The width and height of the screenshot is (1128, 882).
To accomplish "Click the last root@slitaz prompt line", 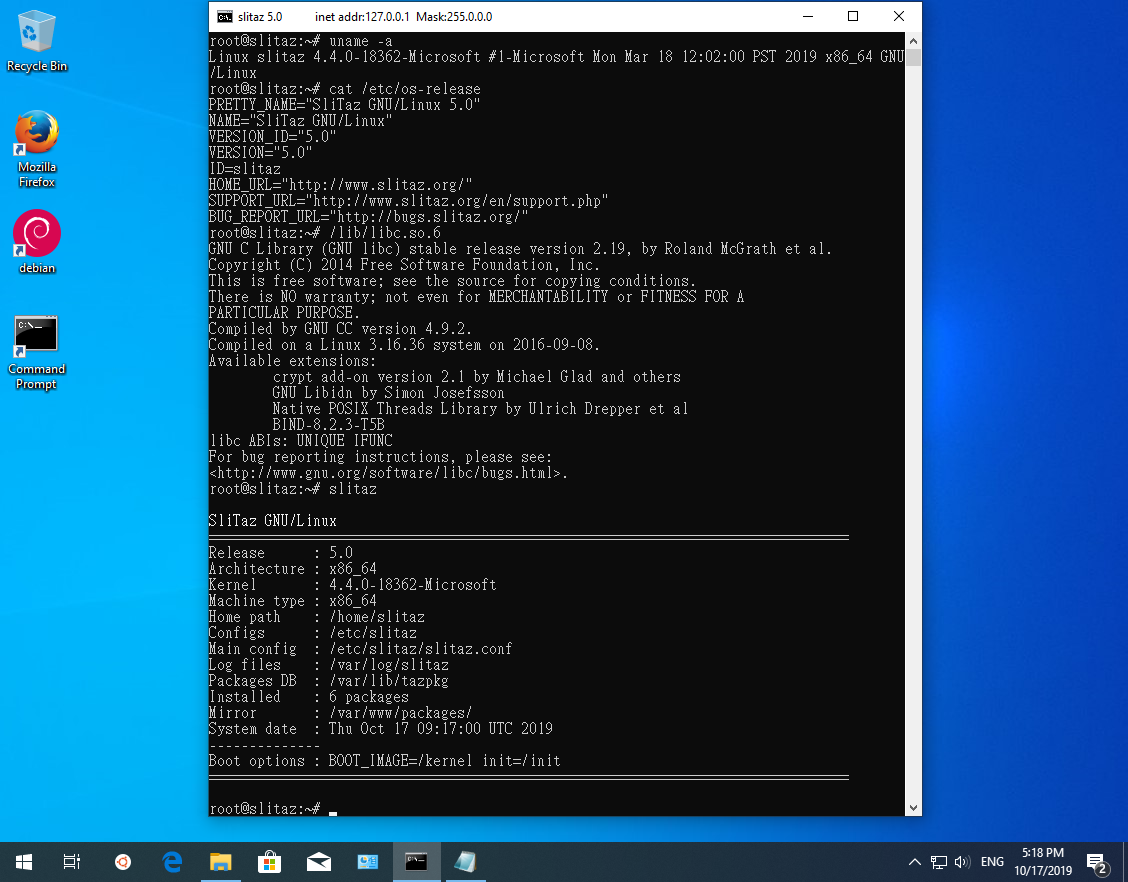I will point(273,809).
